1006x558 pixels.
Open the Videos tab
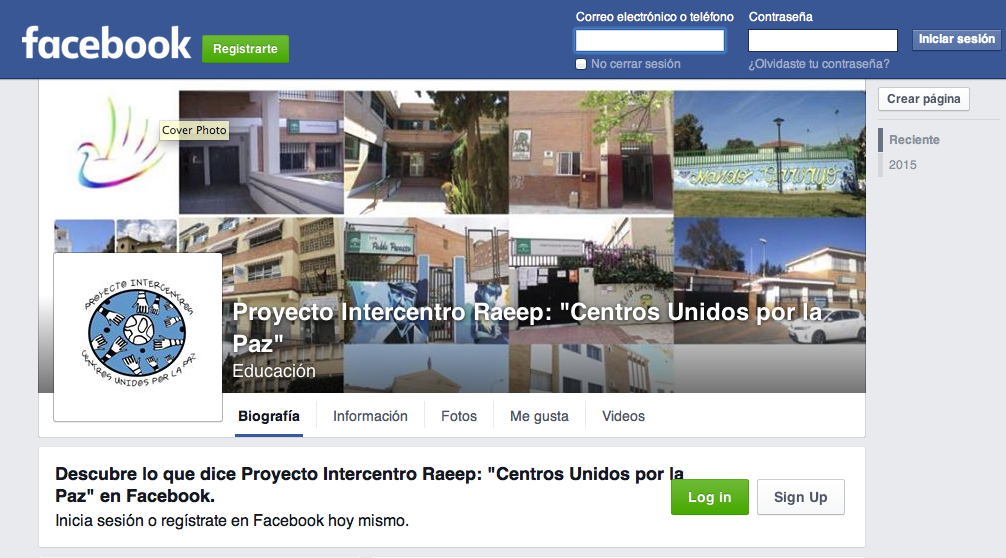tap(623, 416)
